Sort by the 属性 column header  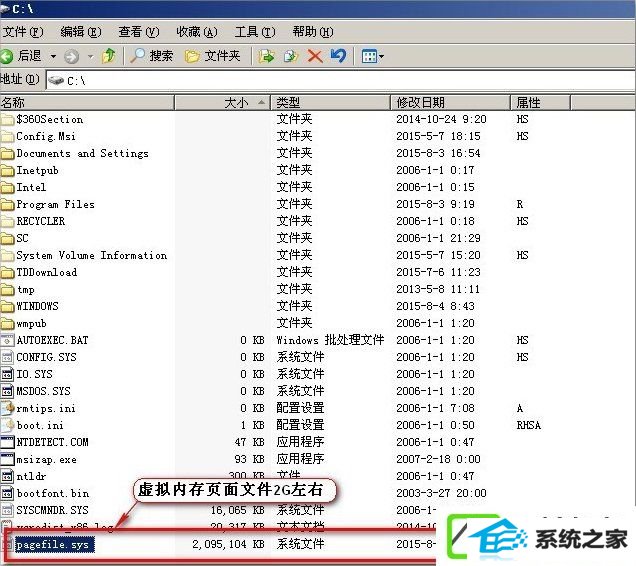[x=540, y=103]
